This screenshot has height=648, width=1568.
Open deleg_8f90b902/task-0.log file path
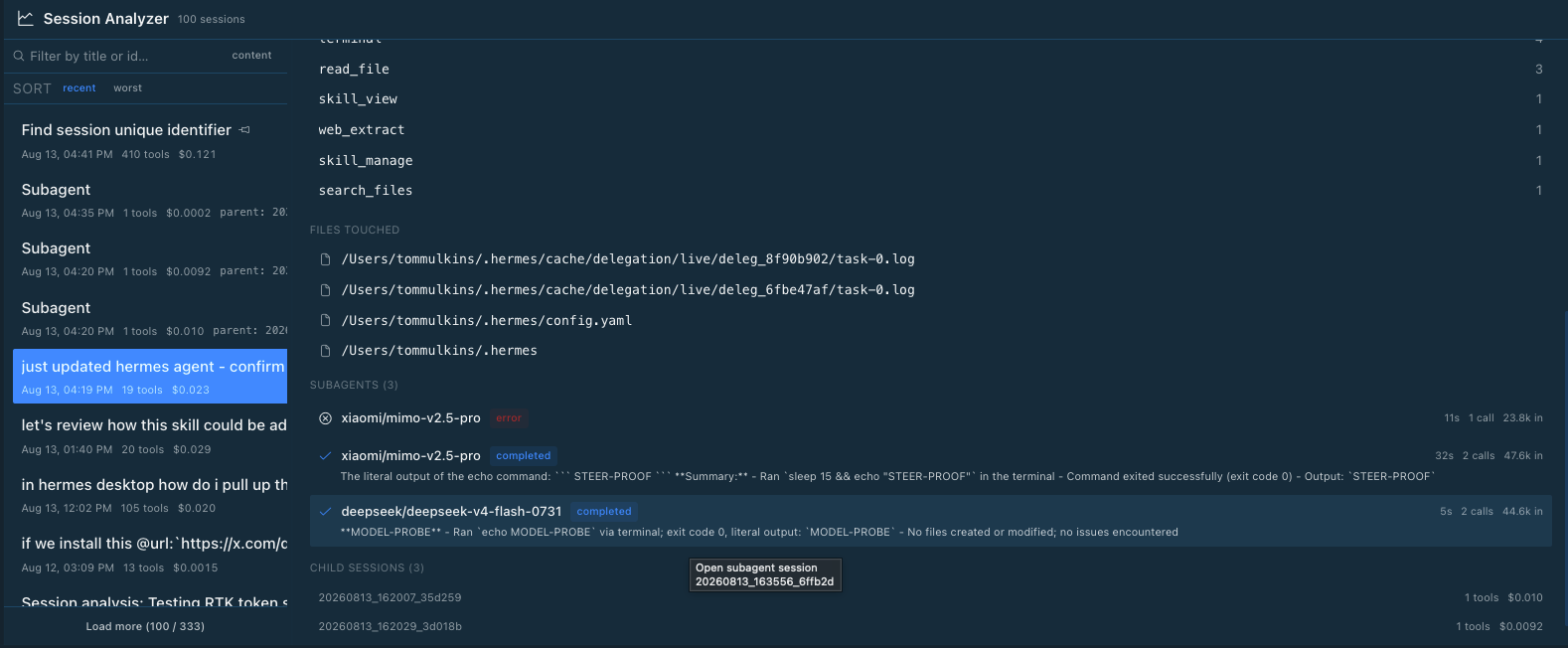(628, 259)
